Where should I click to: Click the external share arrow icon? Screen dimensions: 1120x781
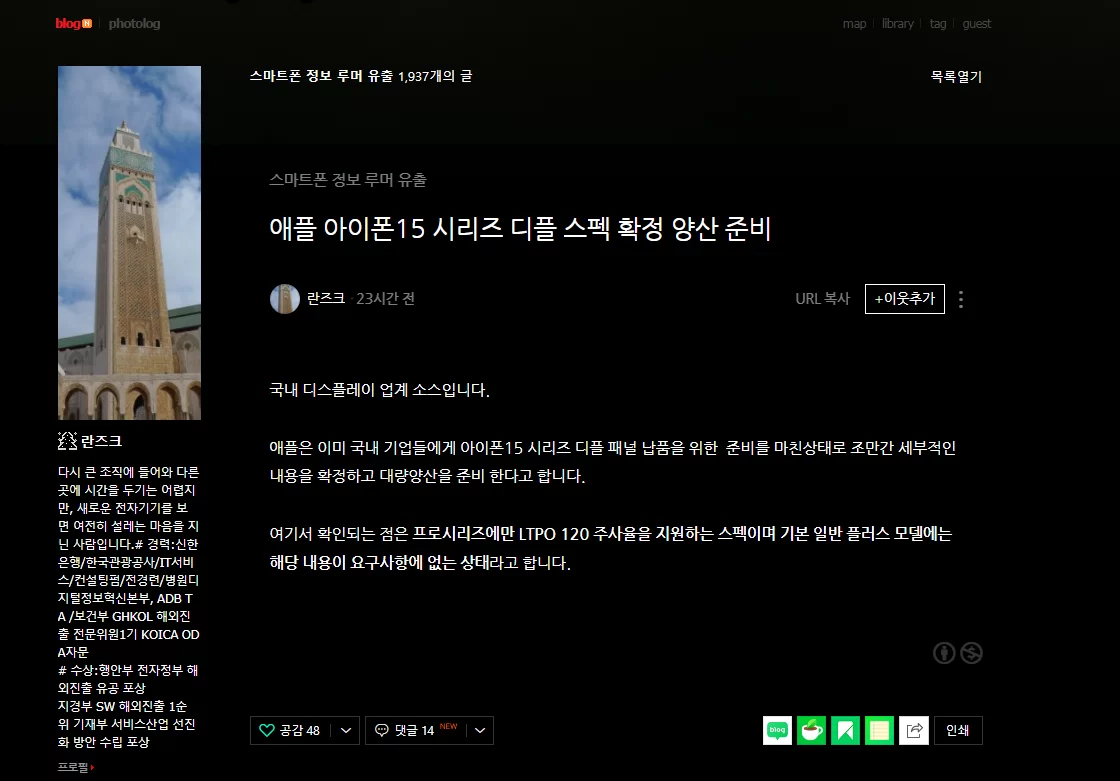pyautogui.click(x=914, y=730)
